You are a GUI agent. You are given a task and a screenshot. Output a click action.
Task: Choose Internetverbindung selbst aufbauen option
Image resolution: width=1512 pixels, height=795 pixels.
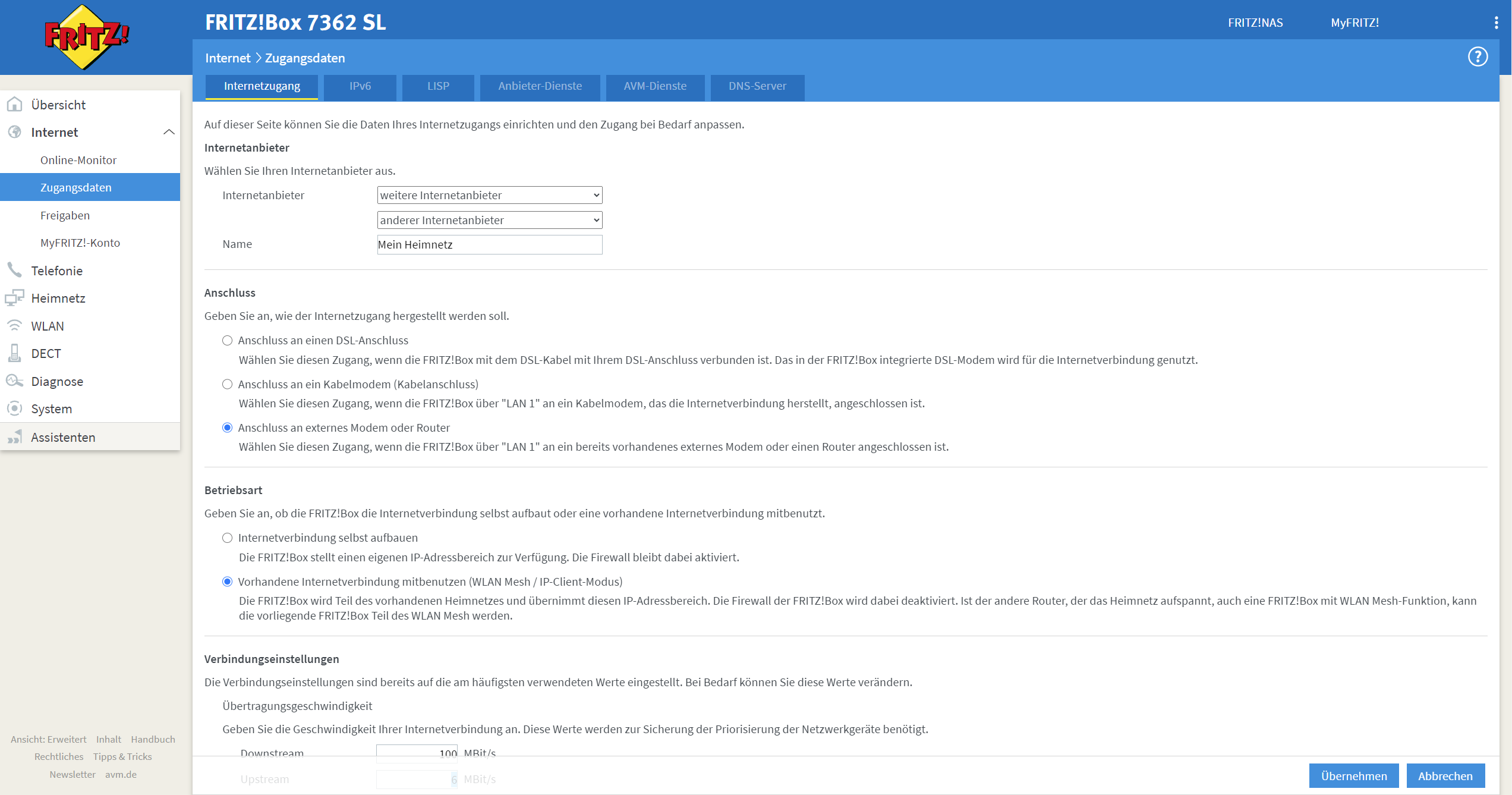[227, 538]
